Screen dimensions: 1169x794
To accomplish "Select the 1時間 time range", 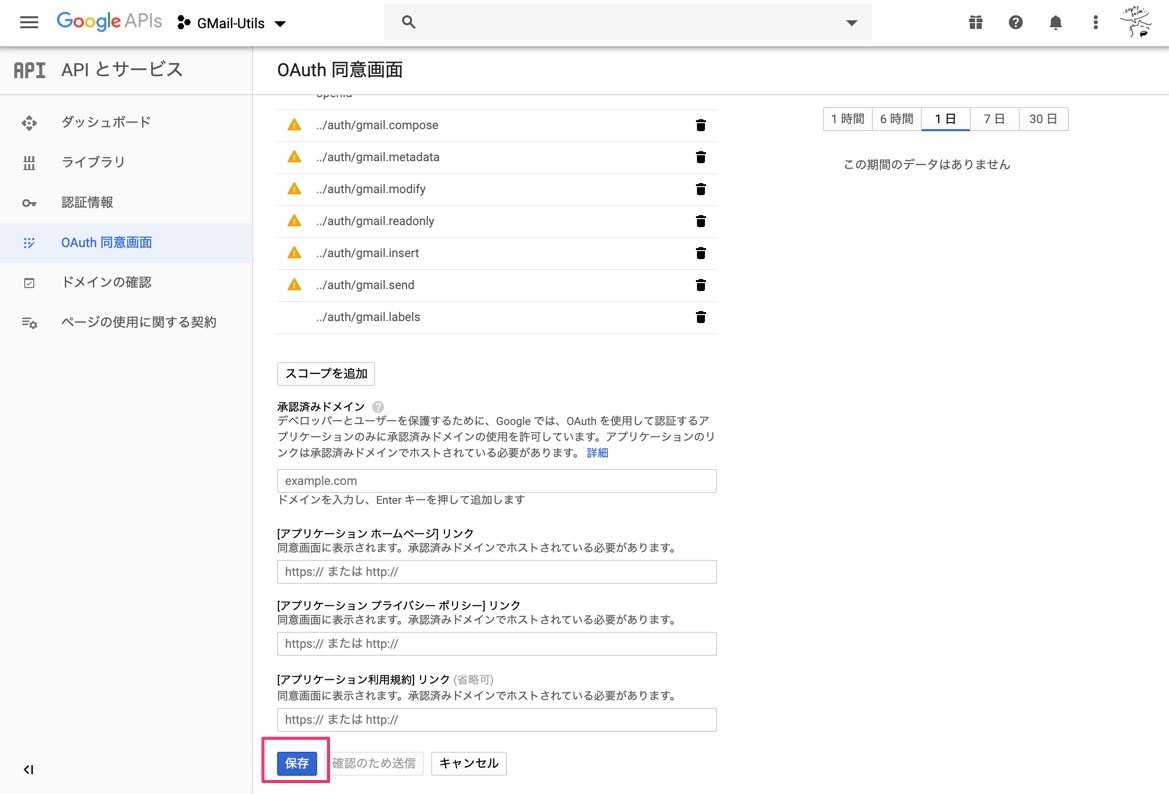I will 846,118.
